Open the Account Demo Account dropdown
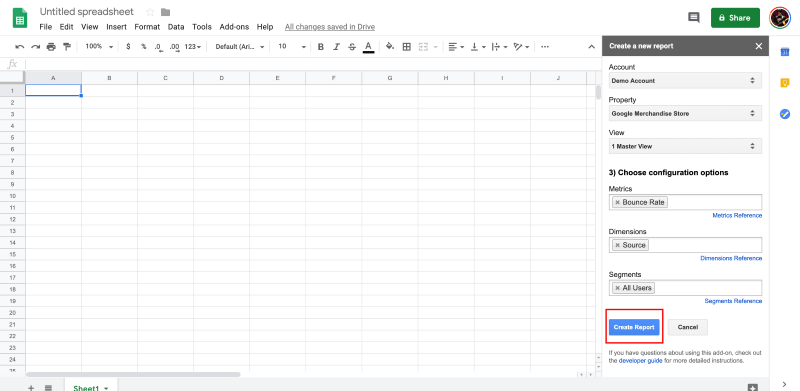Screen dimensions: 800x391 pos(685,81)
